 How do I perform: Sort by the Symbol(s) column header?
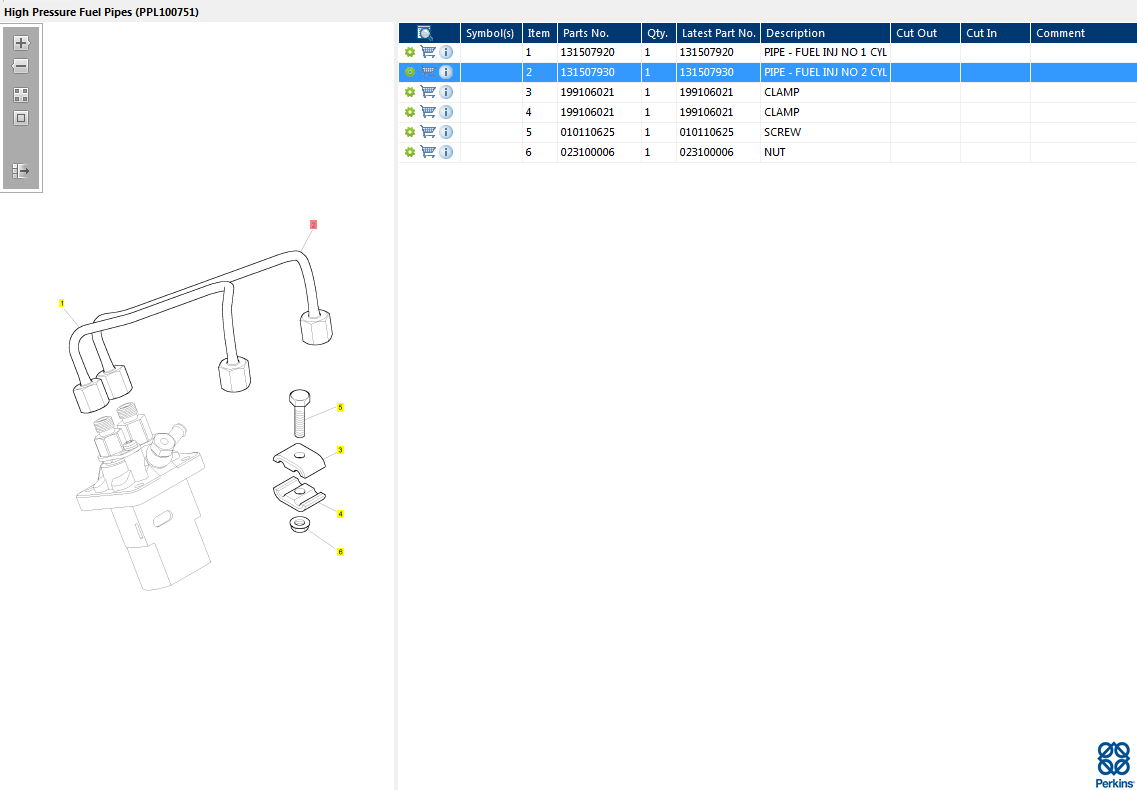491,33
